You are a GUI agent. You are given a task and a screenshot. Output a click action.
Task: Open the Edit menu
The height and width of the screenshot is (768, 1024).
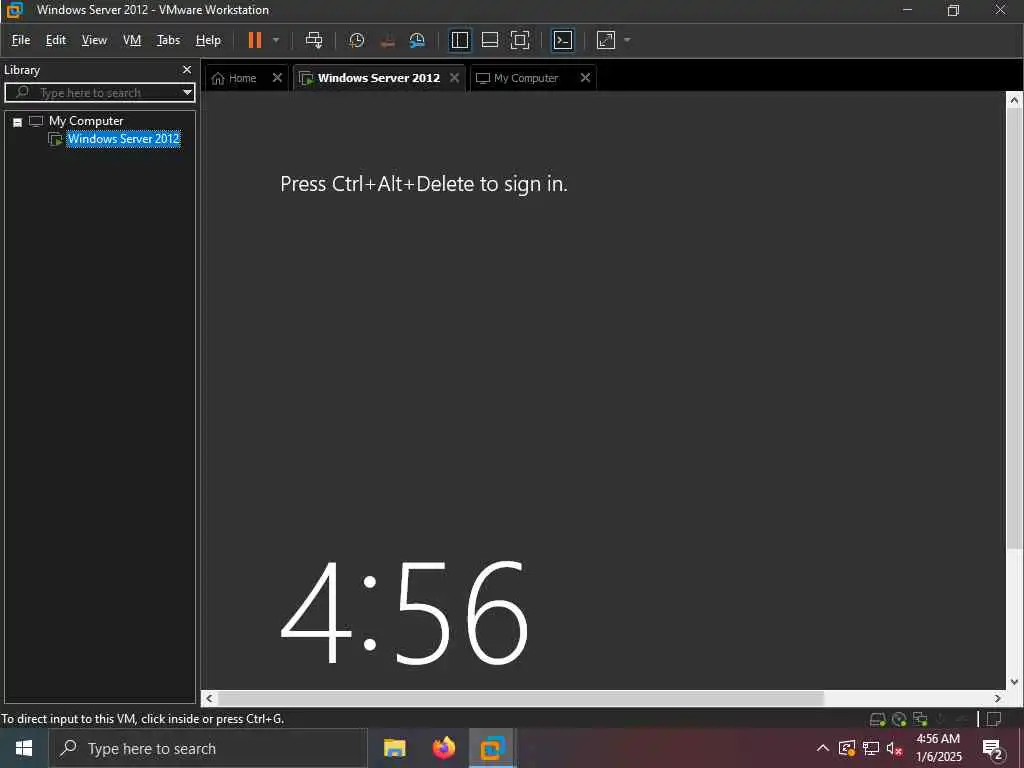tap(56, 40)
